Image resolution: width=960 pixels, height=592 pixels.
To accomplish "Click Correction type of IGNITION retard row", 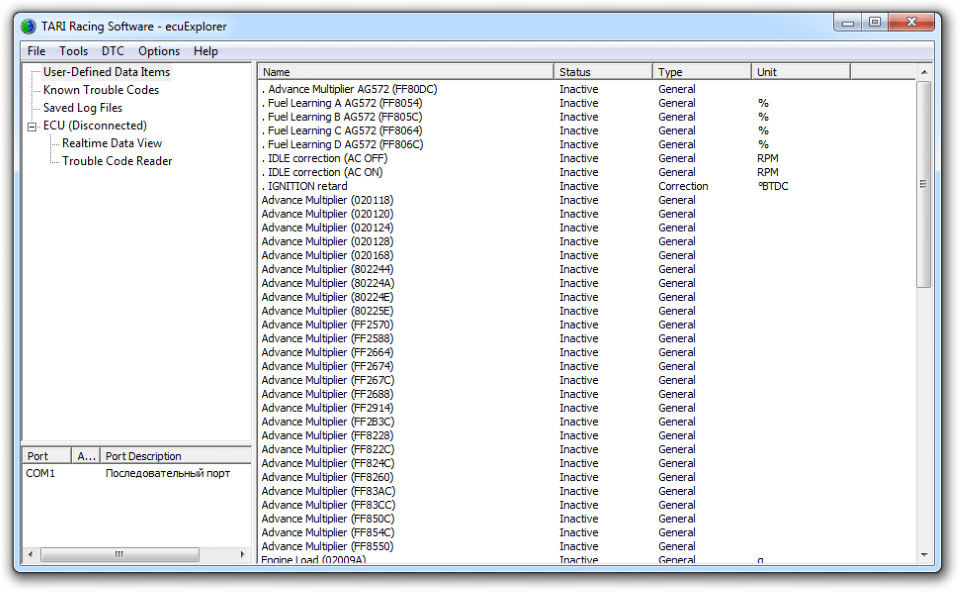I will (683, 185).
